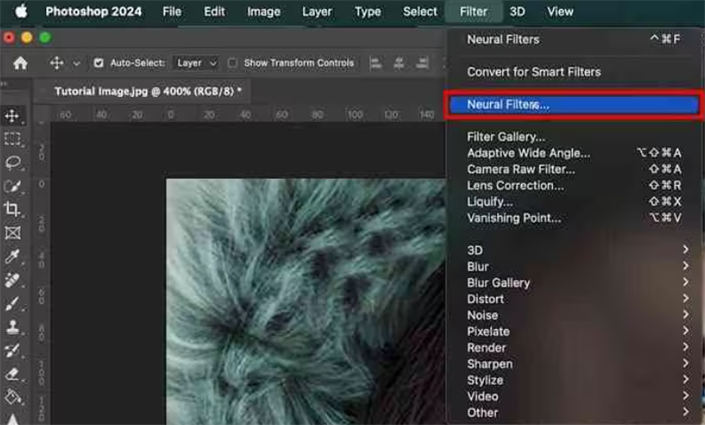705x425 pixels.
Task: Enable Show Transform Controls checkbox
Action: [x=232, y=63]
